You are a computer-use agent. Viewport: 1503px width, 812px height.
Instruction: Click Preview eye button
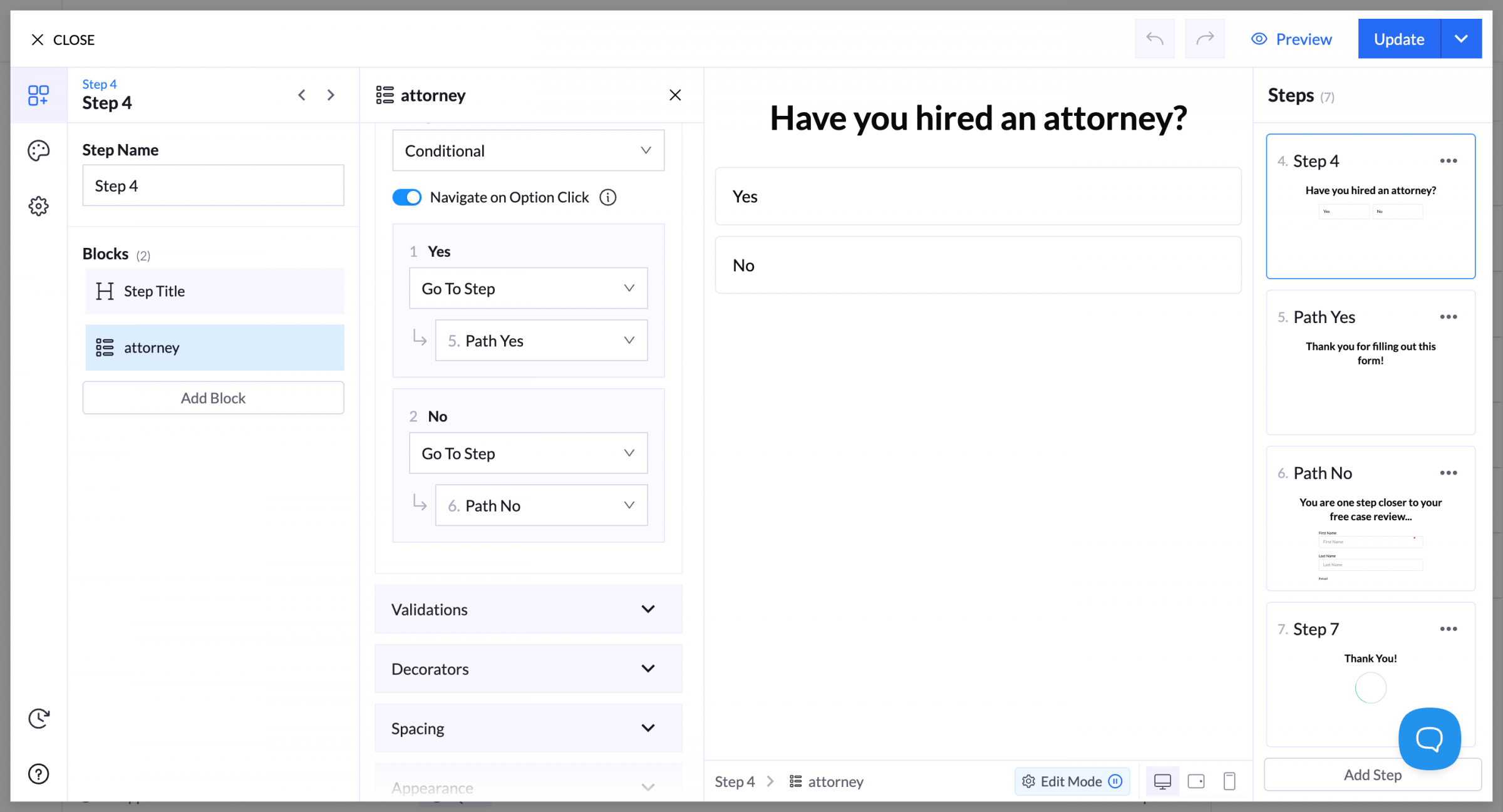pyautogui.click(x=1291, y=39)
